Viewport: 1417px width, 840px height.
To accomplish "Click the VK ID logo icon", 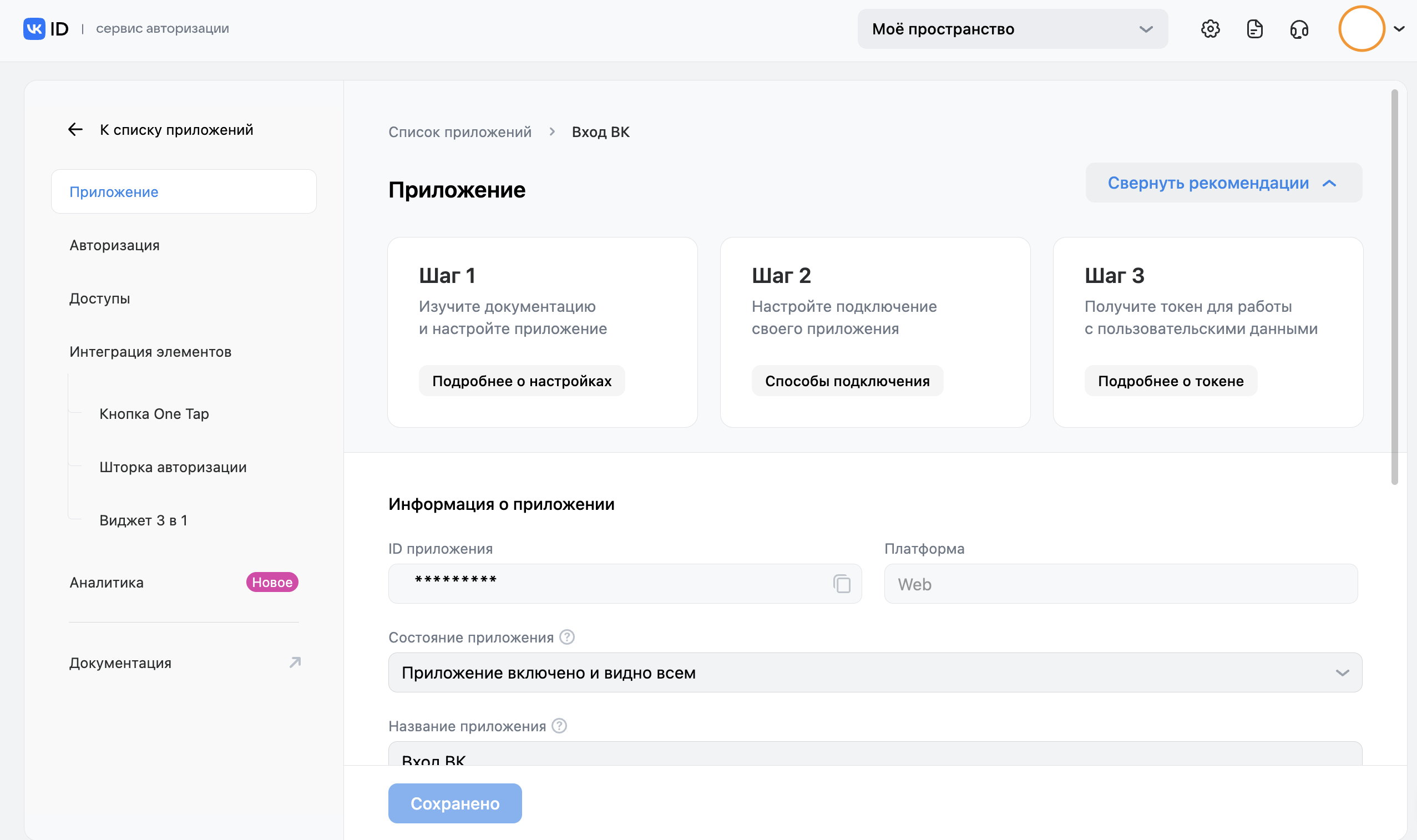I will (34, 29).
